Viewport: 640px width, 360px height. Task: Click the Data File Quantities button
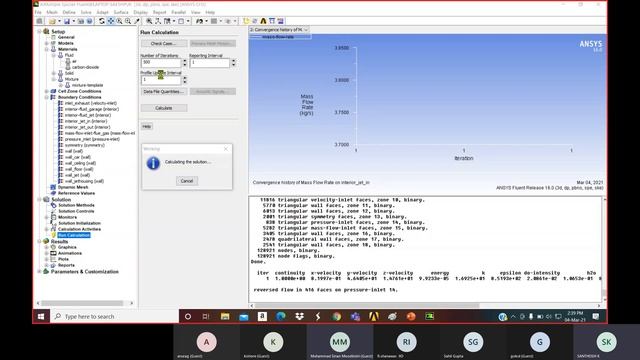click(x=164, y=91)
